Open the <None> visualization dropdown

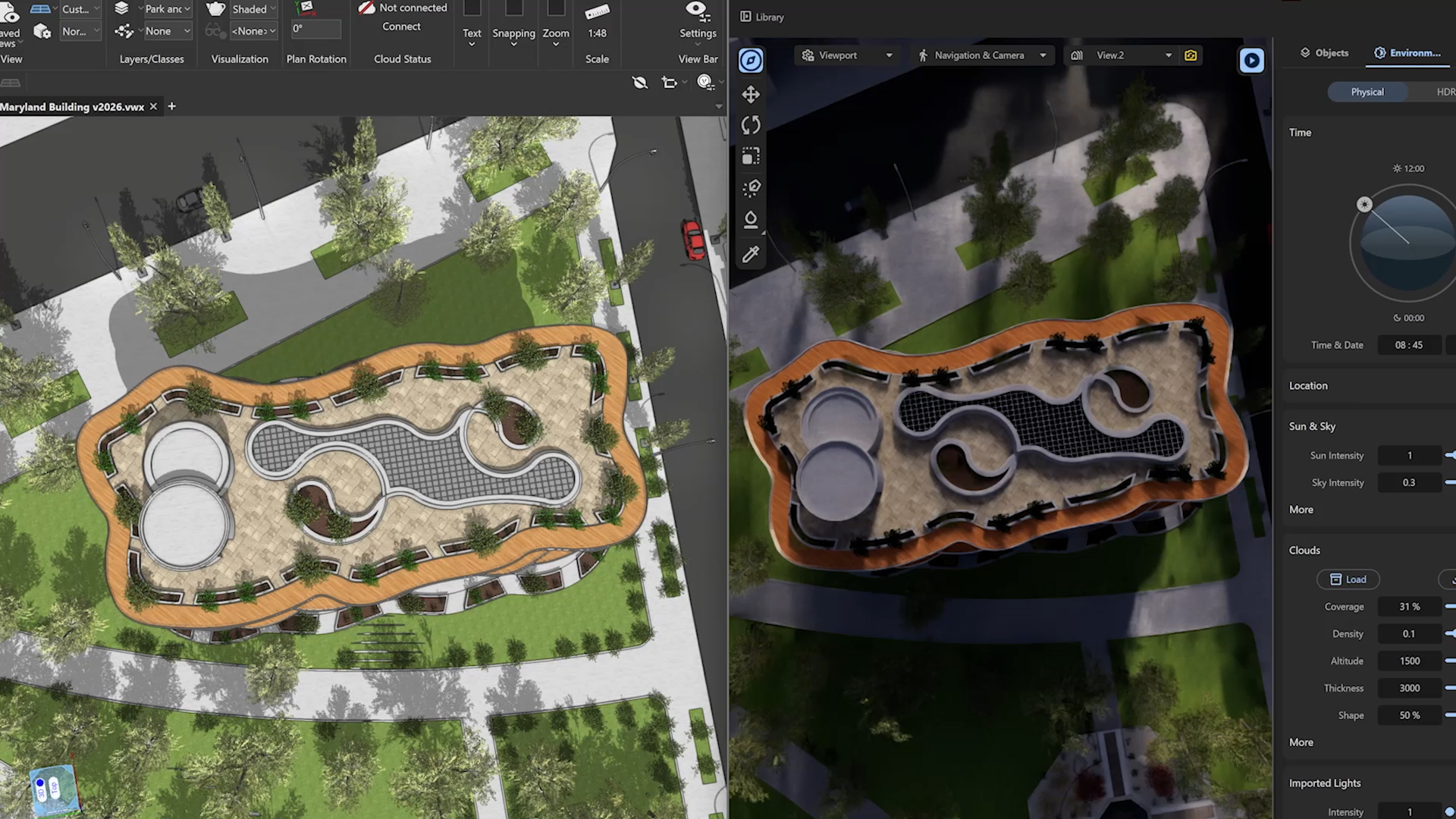pos(253,31)
